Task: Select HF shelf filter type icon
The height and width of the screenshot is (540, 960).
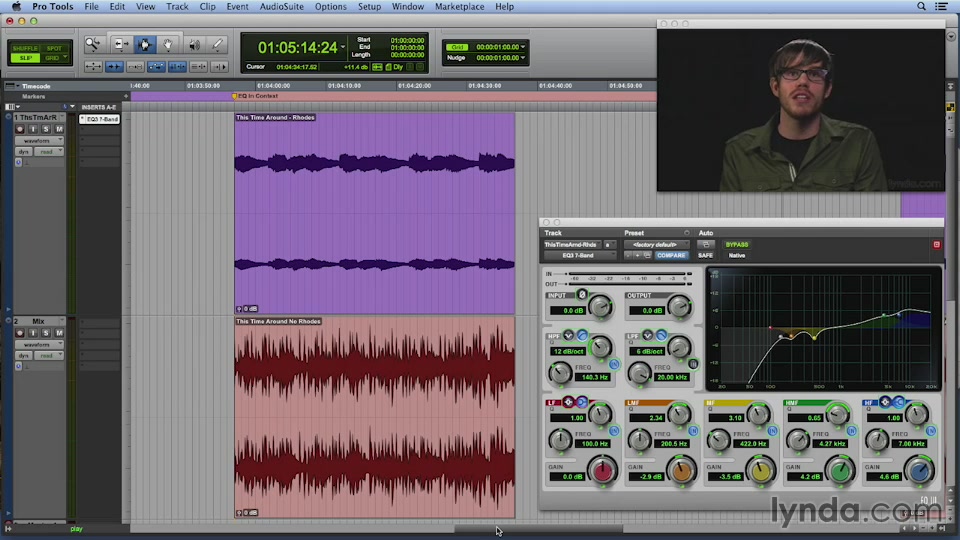Action: click(x=898, y=402)
